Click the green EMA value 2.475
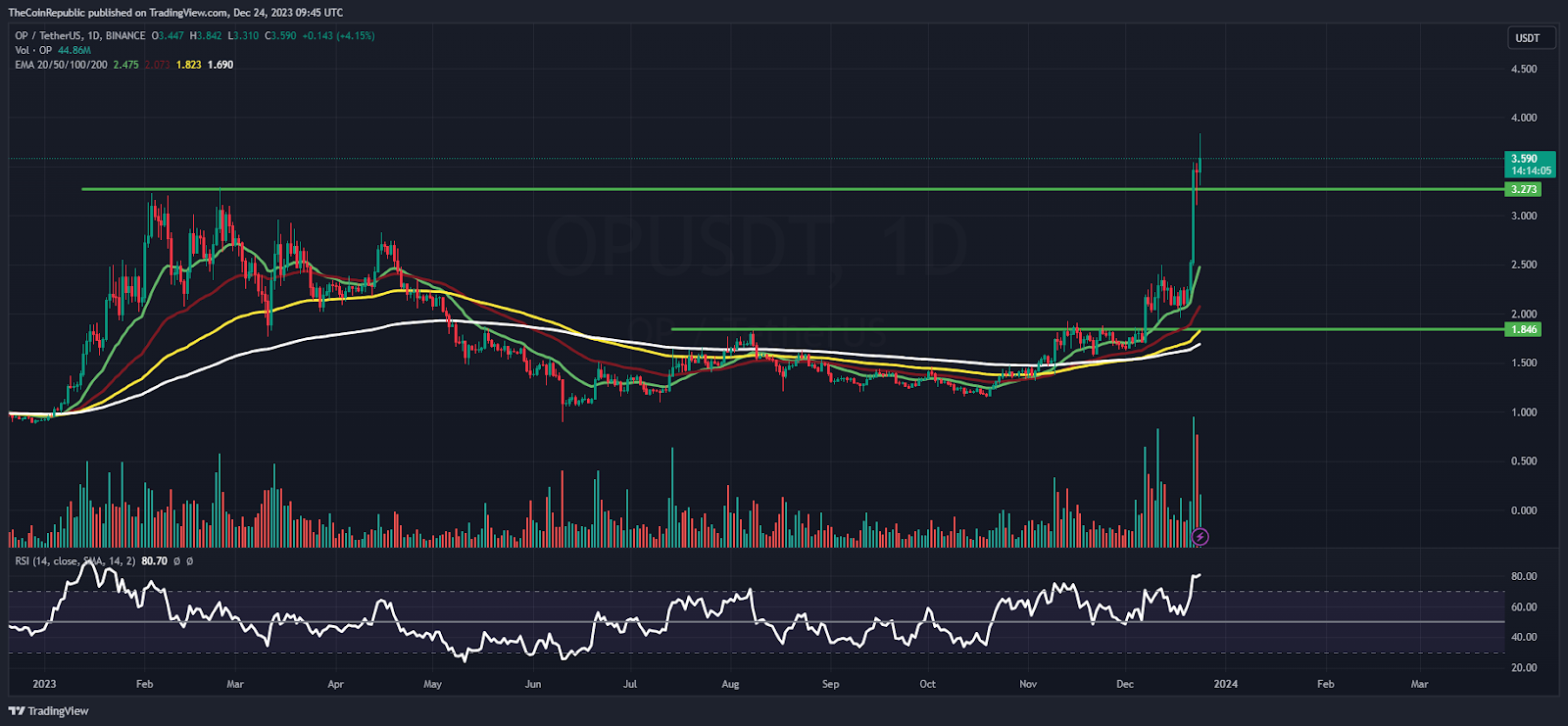Screen dimensions: 1568x726 click(126, 65)
